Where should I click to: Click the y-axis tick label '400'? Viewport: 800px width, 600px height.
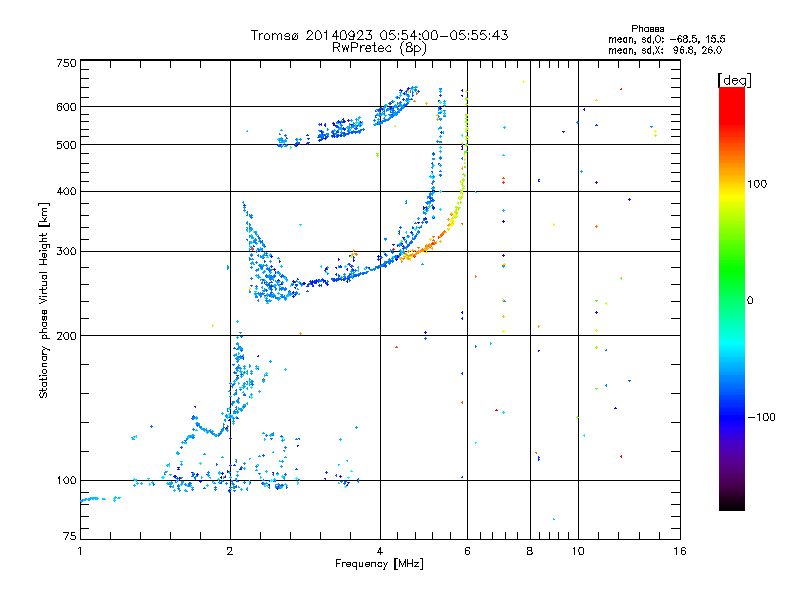66,191
